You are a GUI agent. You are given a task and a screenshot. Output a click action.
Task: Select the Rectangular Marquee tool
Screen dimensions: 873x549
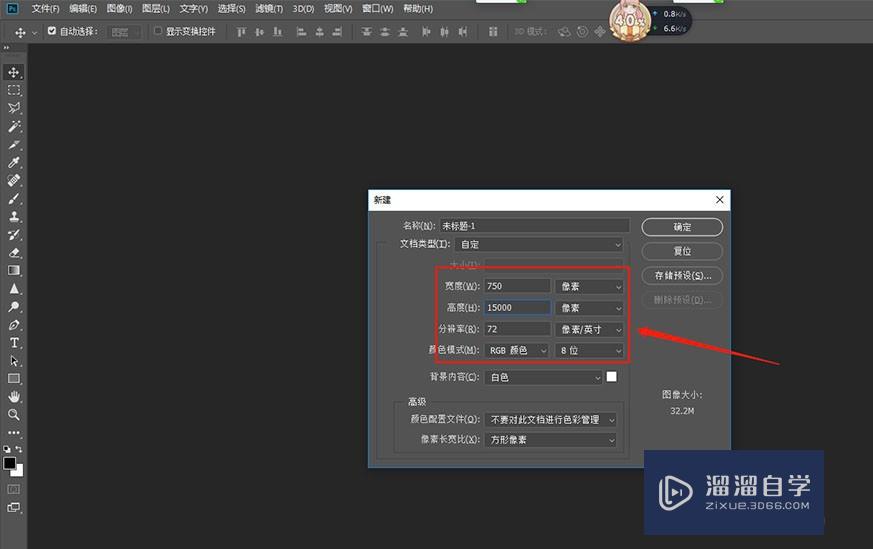click(14, 90)
